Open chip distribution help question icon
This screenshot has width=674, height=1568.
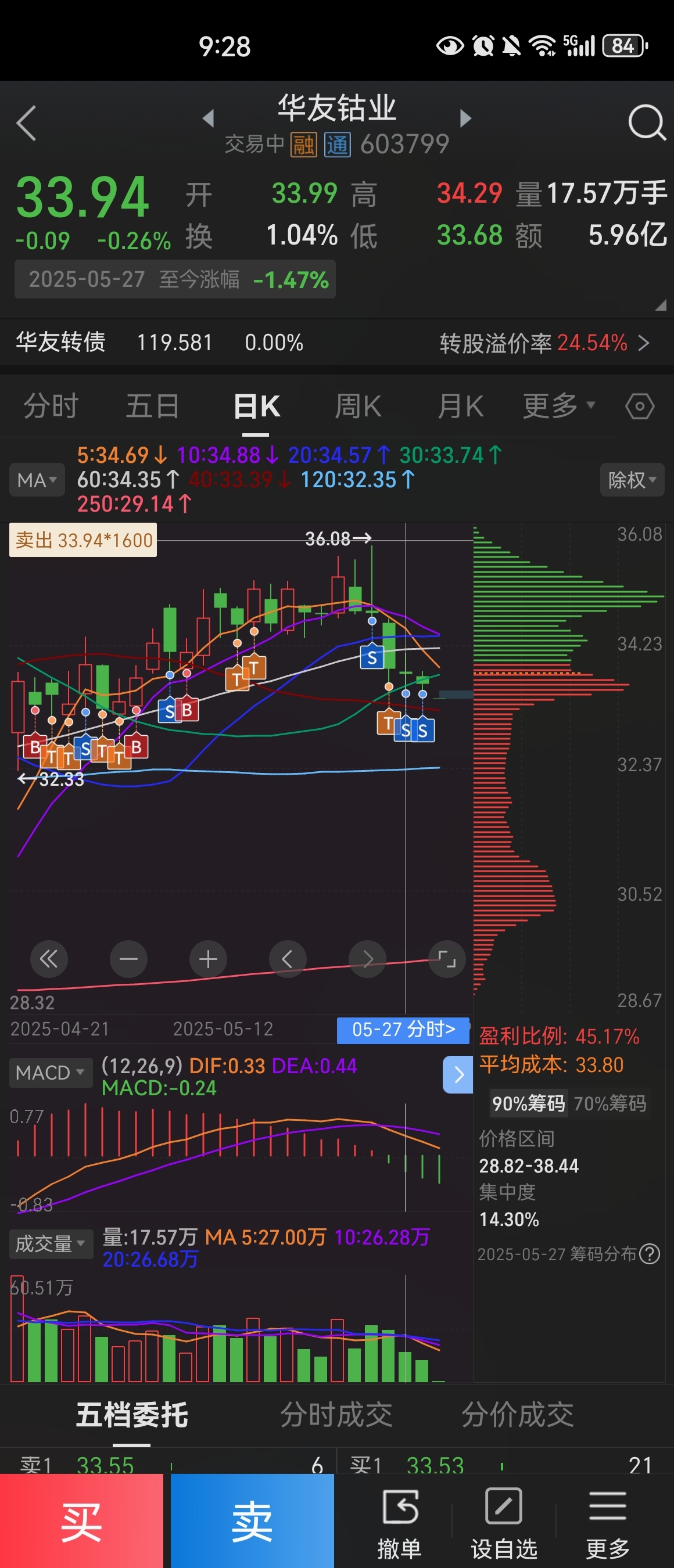point(650,1254)
